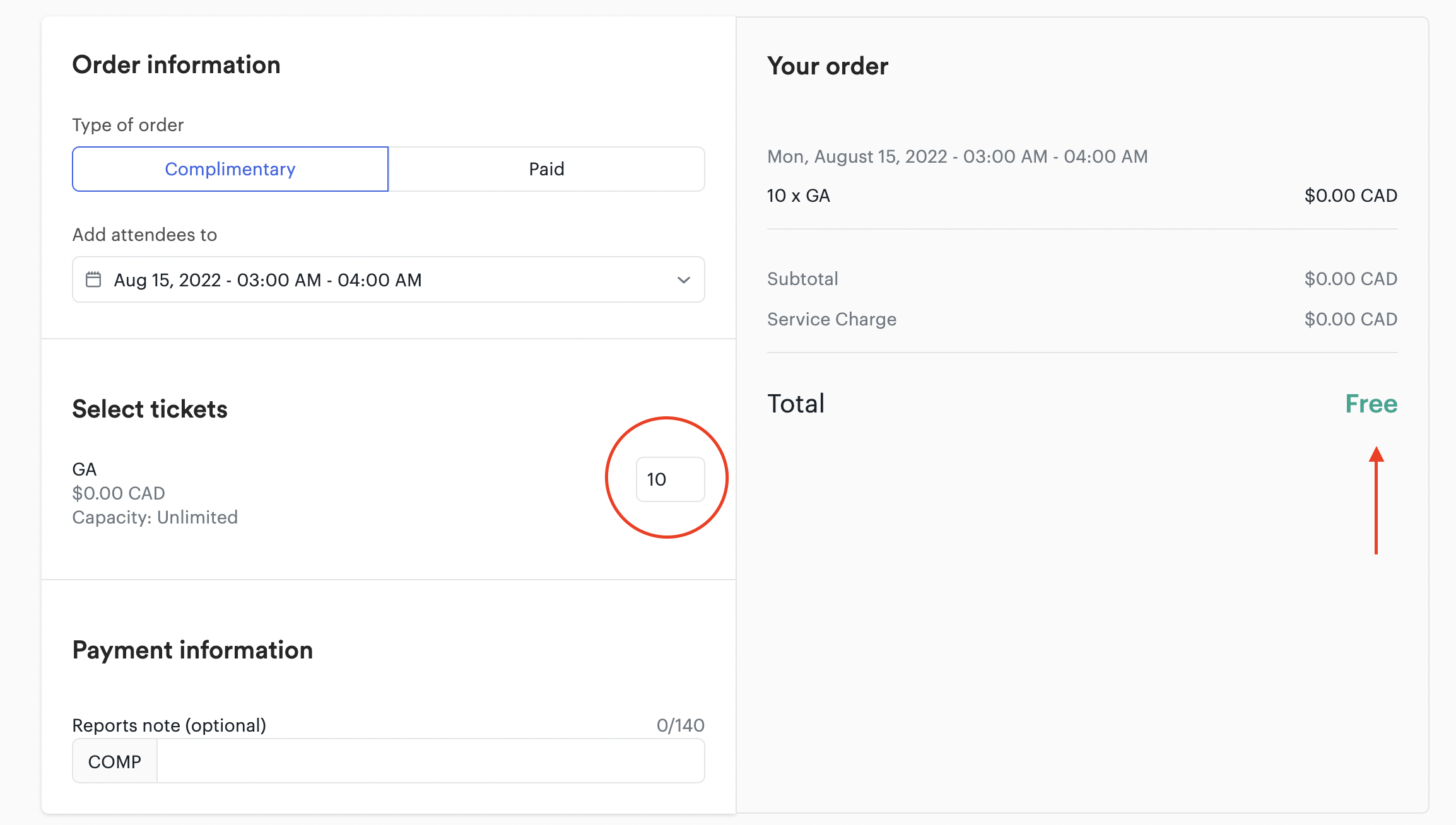
Task: Click the calendar icon in the date field
Action: click(x=93, y=279)
